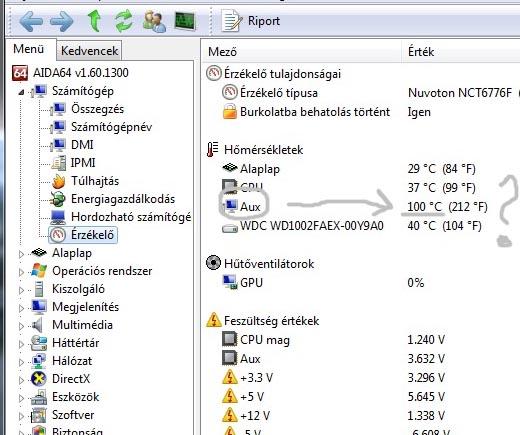Click the speaker icon for Multimédia

pos(37,325)
